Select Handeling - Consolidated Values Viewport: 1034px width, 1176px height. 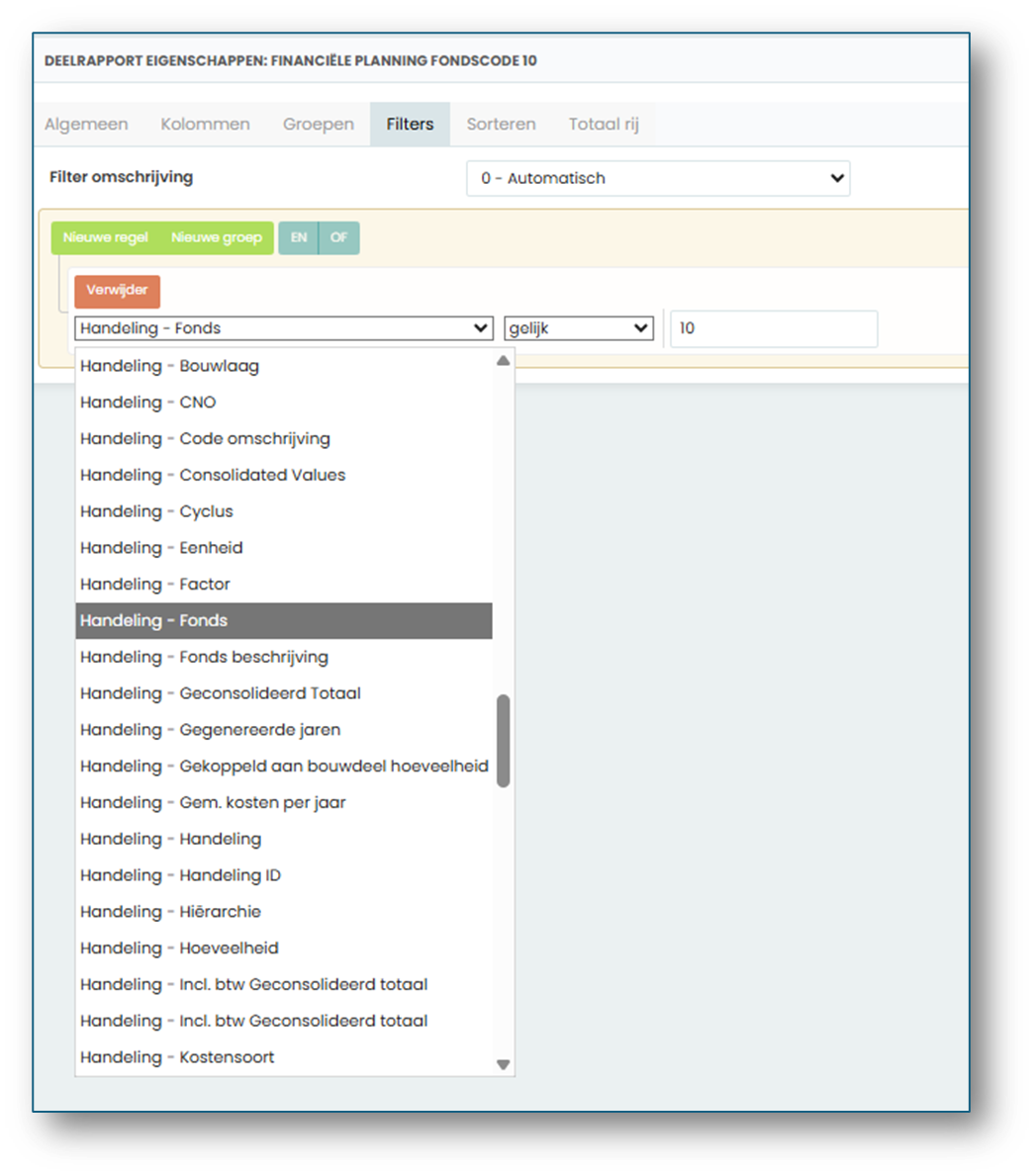(x=284, y=475)
